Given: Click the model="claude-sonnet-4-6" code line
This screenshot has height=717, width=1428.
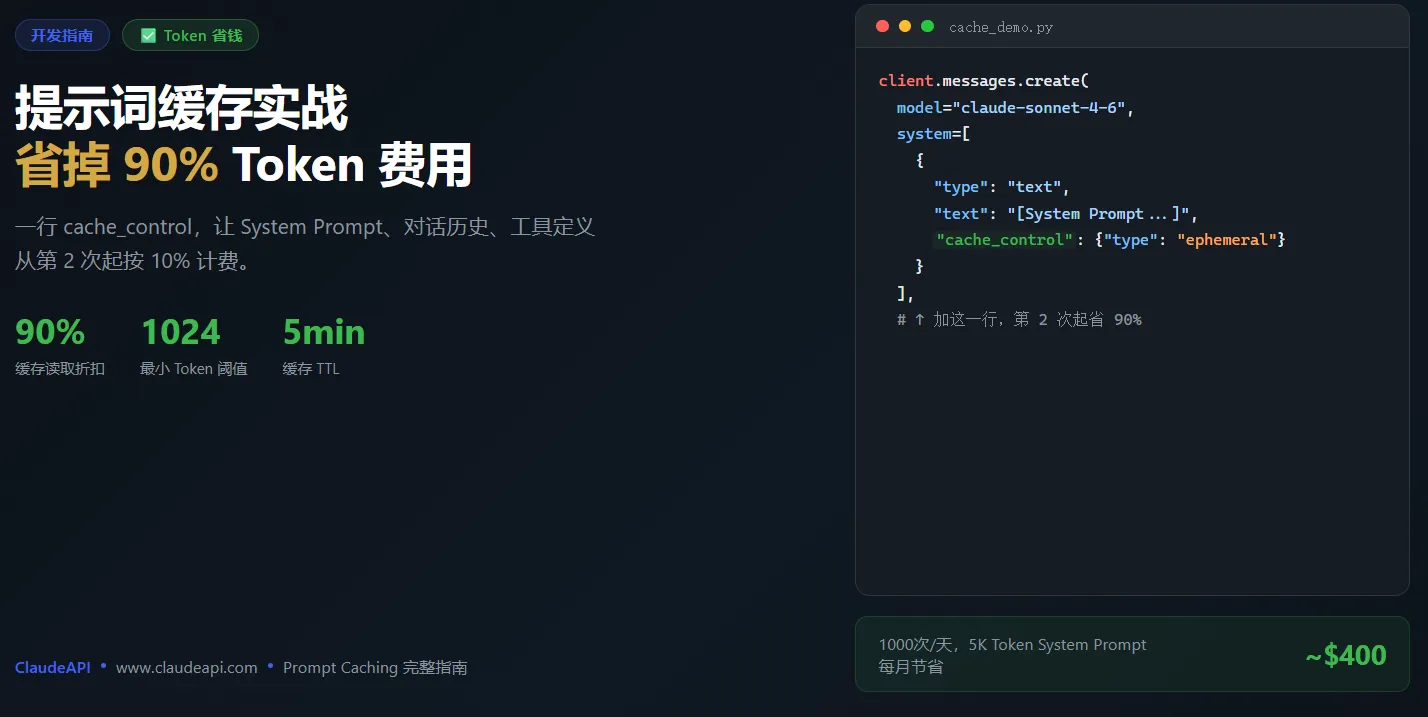Looking at the screenshot, I should pos(1016,107).
